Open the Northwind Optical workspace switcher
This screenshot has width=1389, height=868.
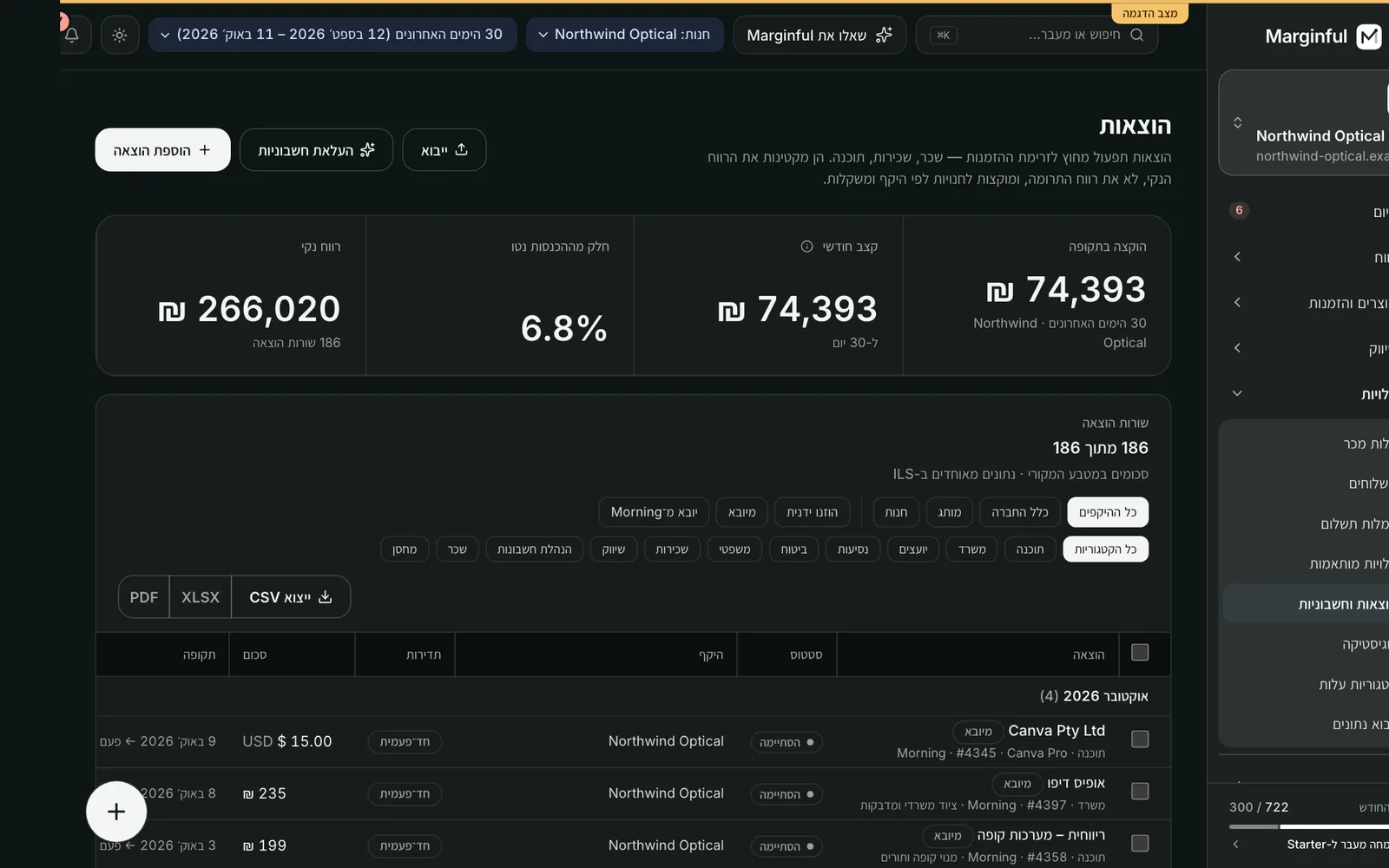tap(1304, 123)
